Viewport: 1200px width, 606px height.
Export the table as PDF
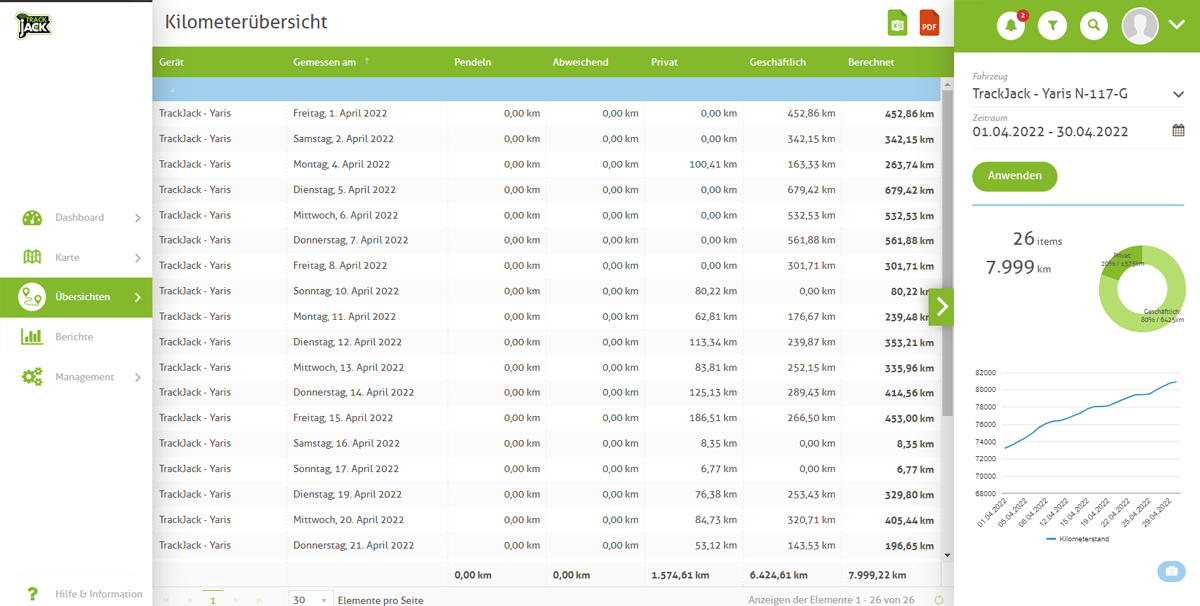929,22
